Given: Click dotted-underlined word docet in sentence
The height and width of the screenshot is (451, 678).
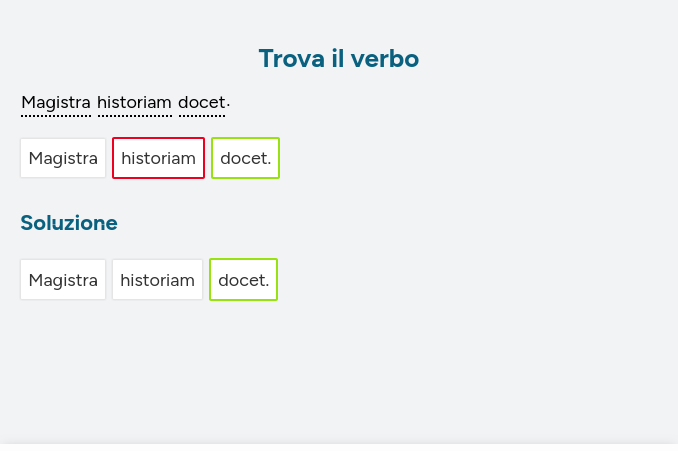Looking at the screenshot, I should 201,102.
